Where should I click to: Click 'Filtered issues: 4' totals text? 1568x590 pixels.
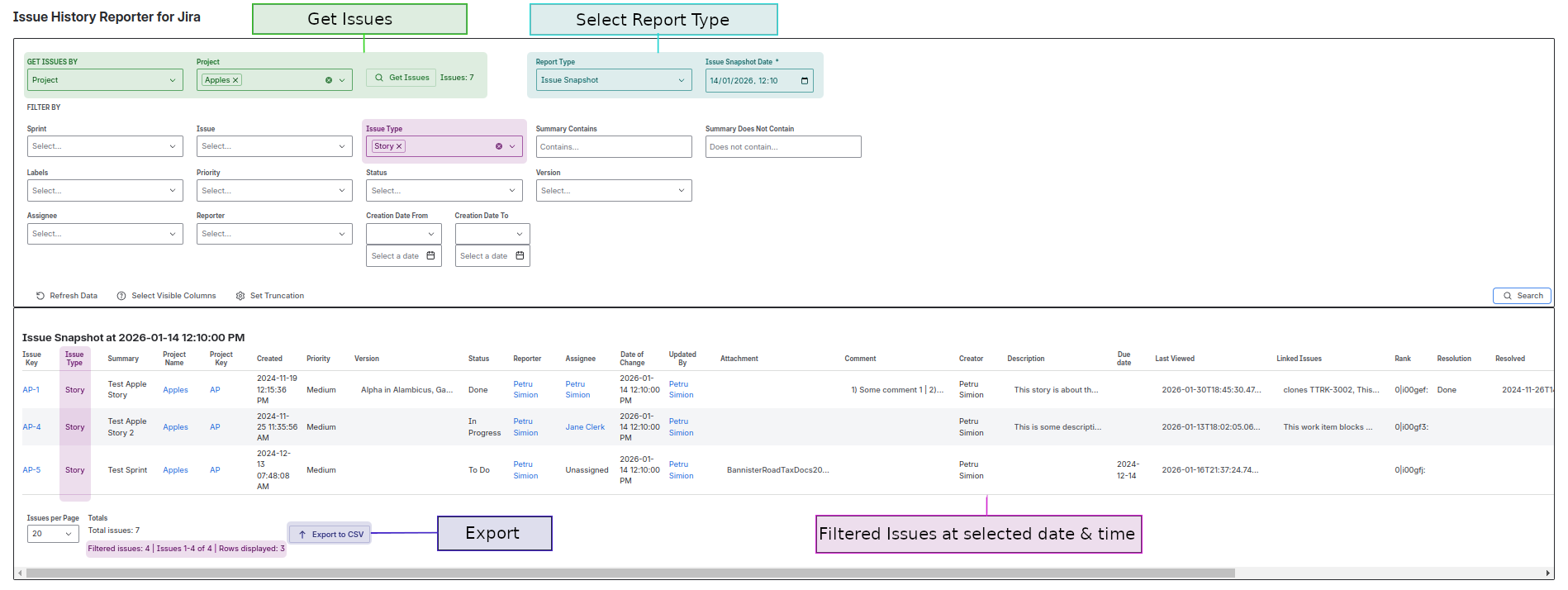(x=119, y=549)
